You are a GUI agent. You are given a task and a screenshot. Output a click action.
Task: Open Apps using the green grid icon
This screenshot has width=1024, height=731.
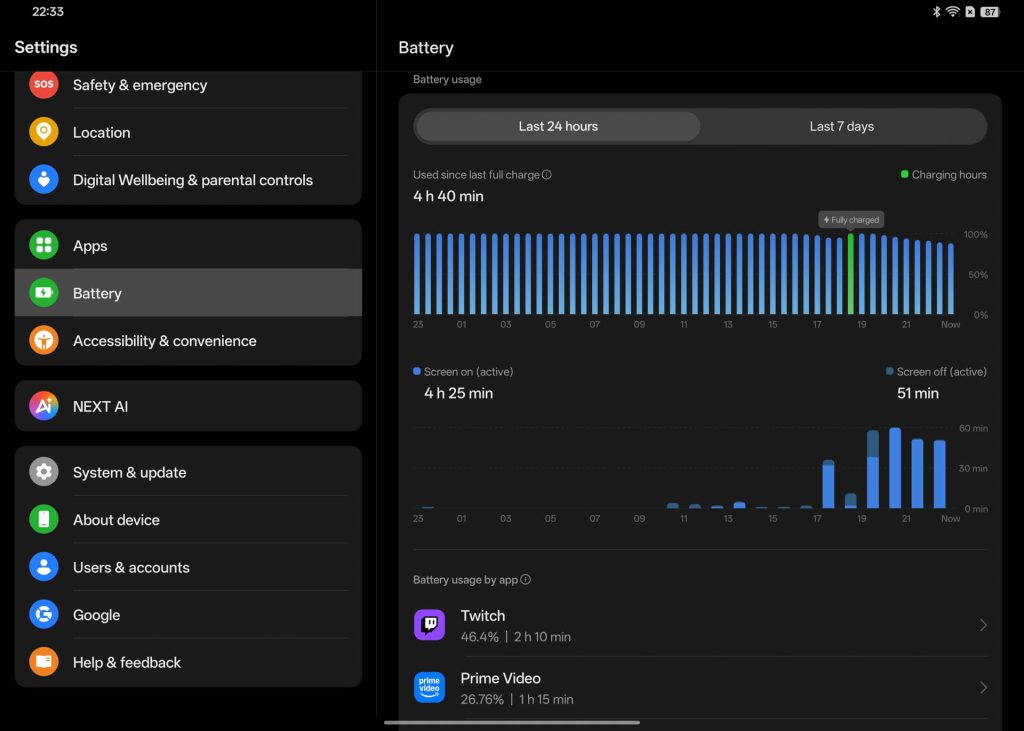coord(43,246)
